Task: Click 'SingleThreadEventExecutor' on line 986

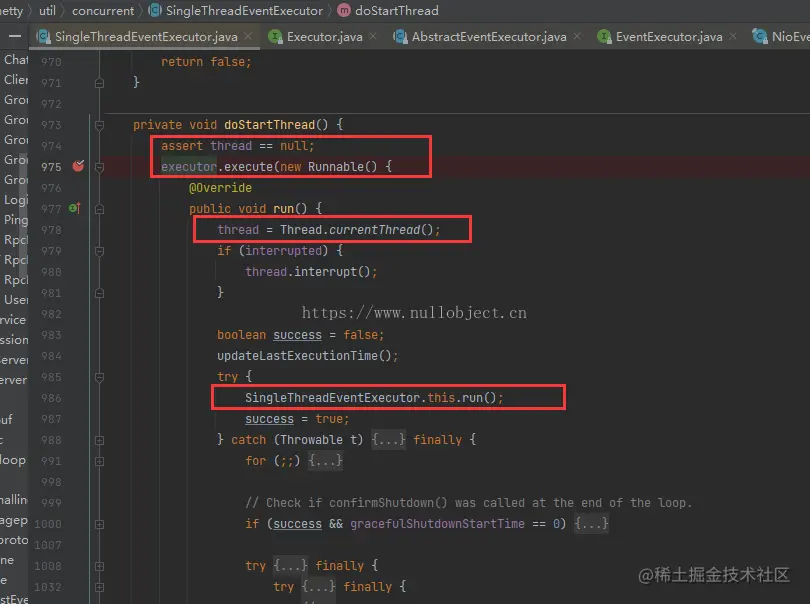Action: click(x=332, y=397)
